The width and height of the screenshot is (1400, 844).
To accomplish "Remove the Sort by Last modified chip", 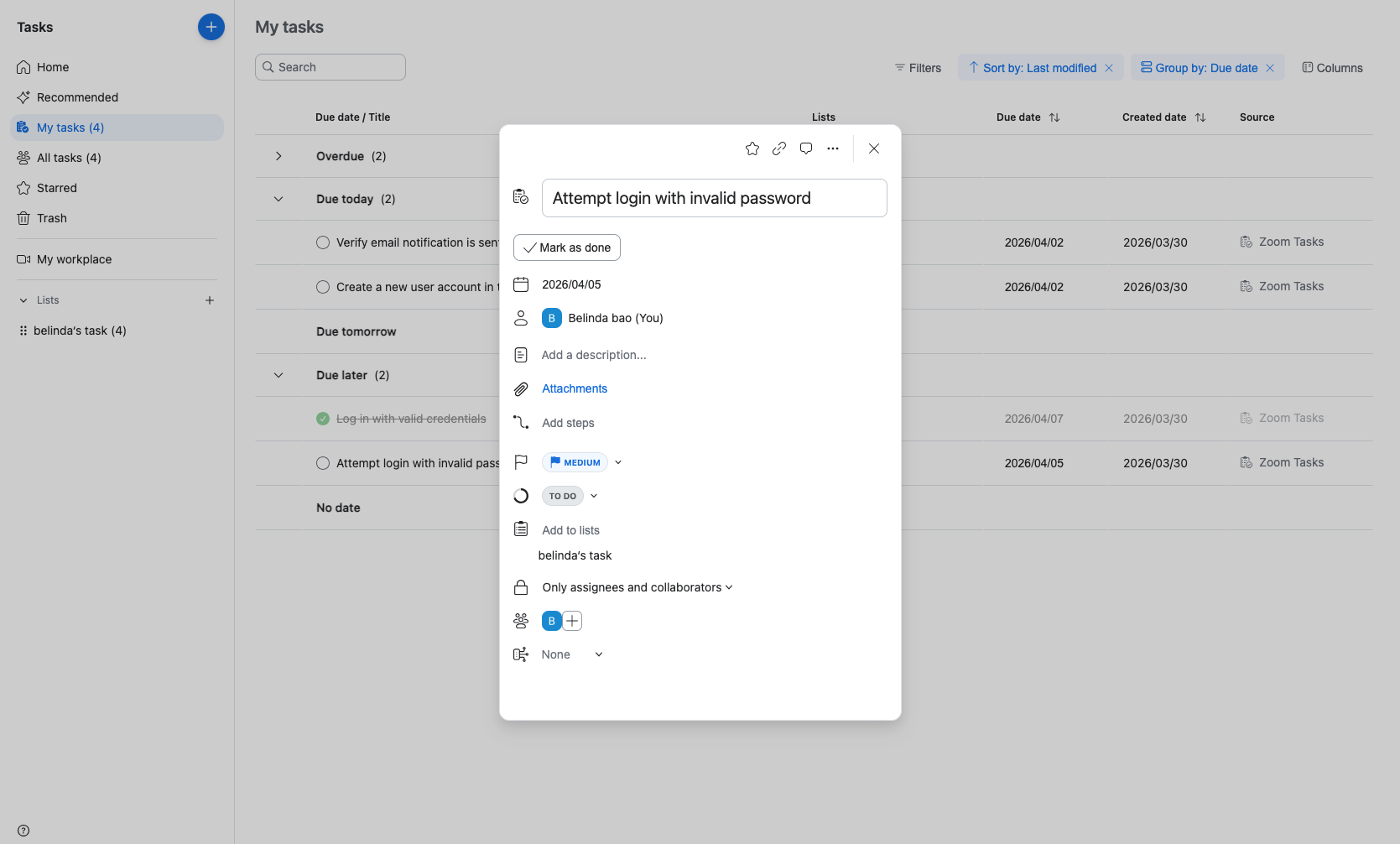I will (1109, 68).
